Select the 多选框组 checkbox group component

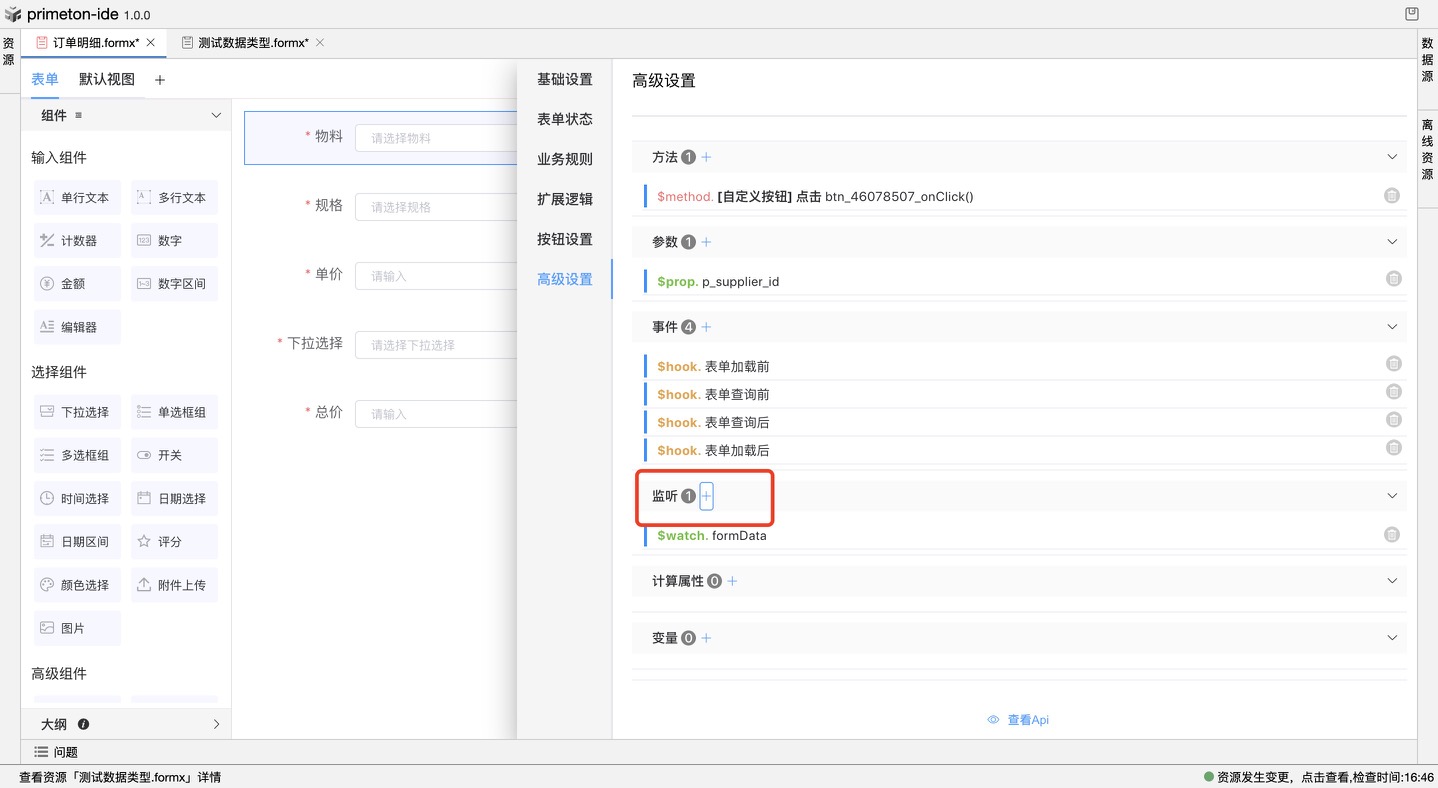pyautogui.click(x=77, y=455)
